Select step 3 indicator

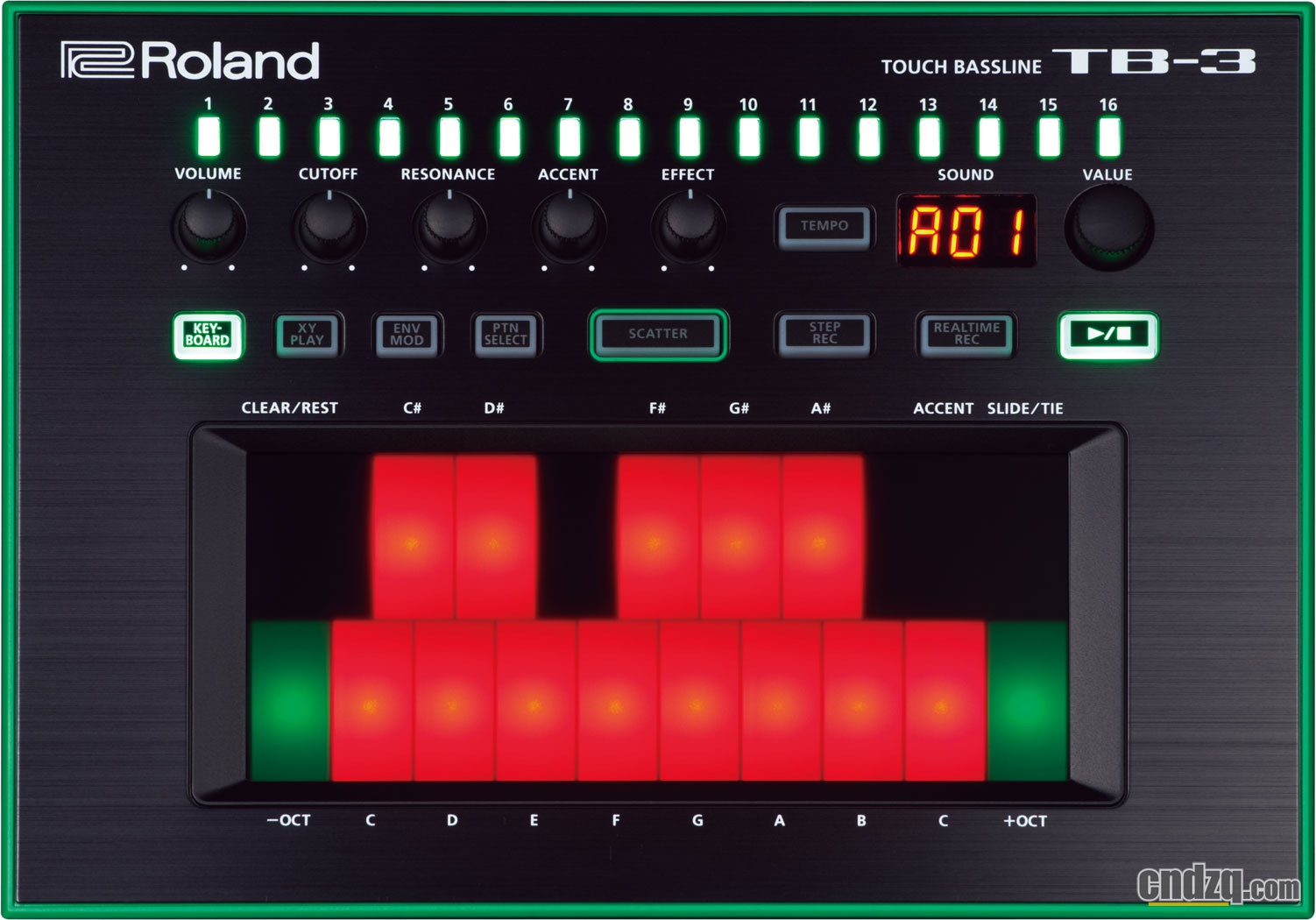pos(329,137)
